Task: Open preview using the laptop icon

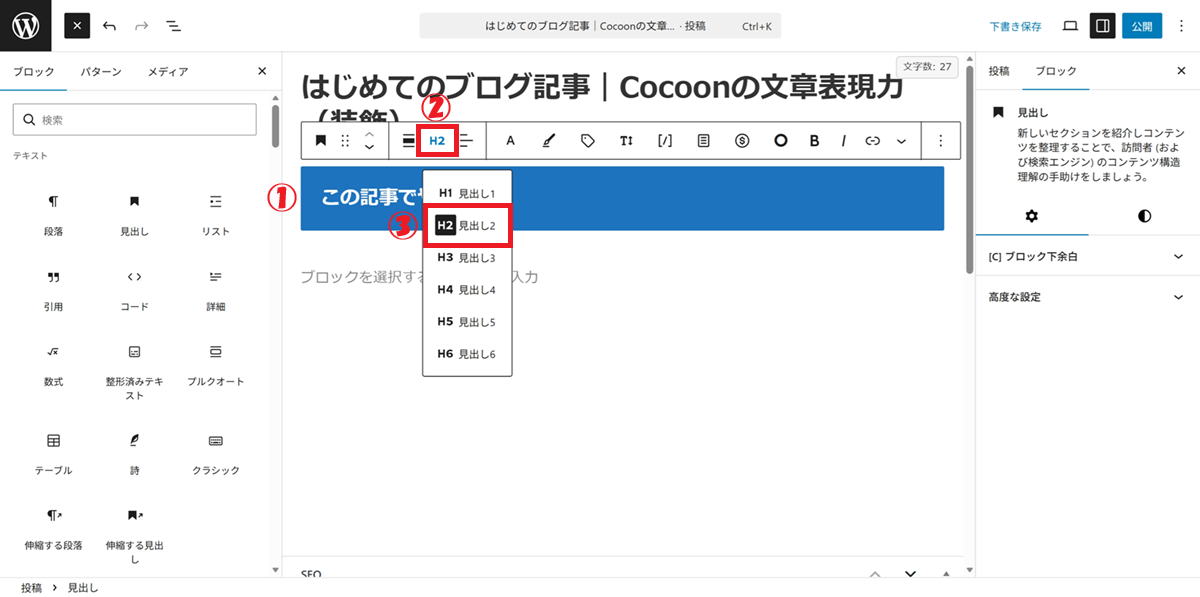Action: [x=1069, y=26]
